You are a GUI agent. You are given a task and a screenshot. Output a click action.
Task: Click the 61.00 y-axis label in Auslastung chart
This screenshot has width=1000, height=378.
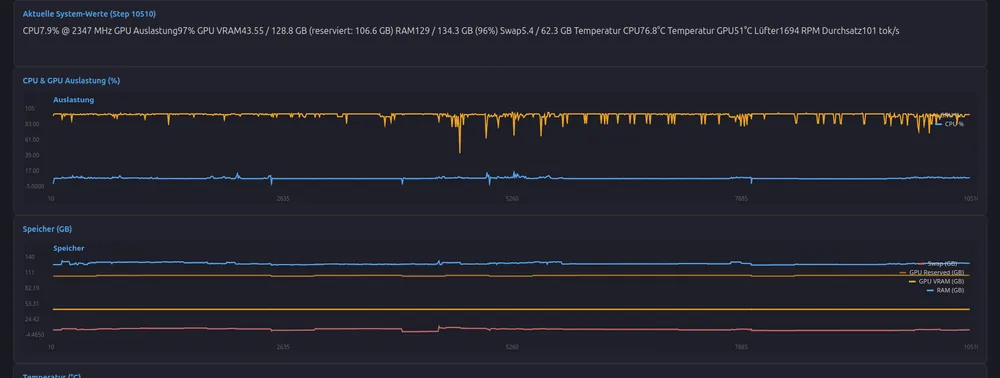pyautogui.click(x=33, y=140)
